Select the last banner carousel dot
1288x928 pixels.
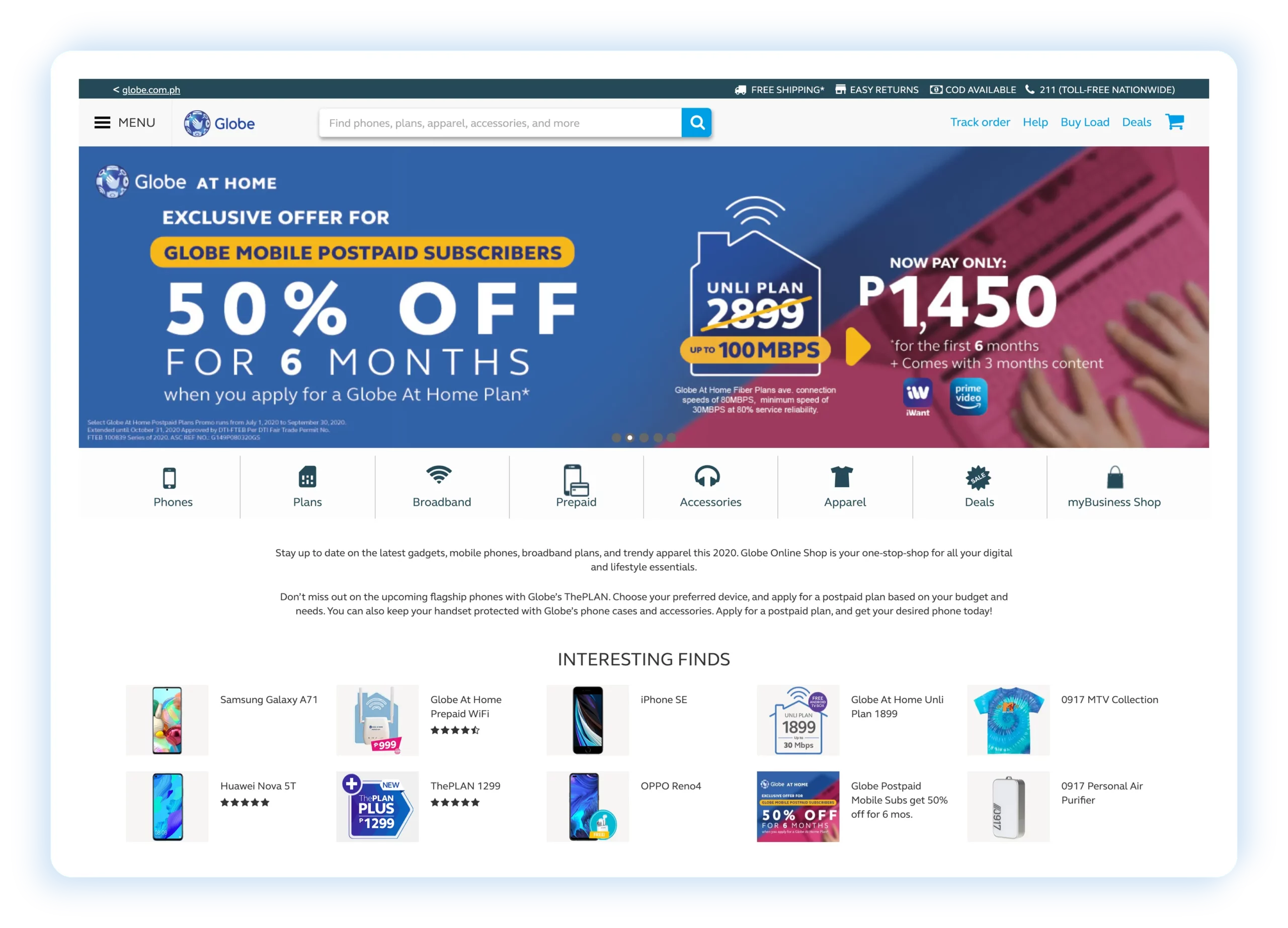(671, 438)
